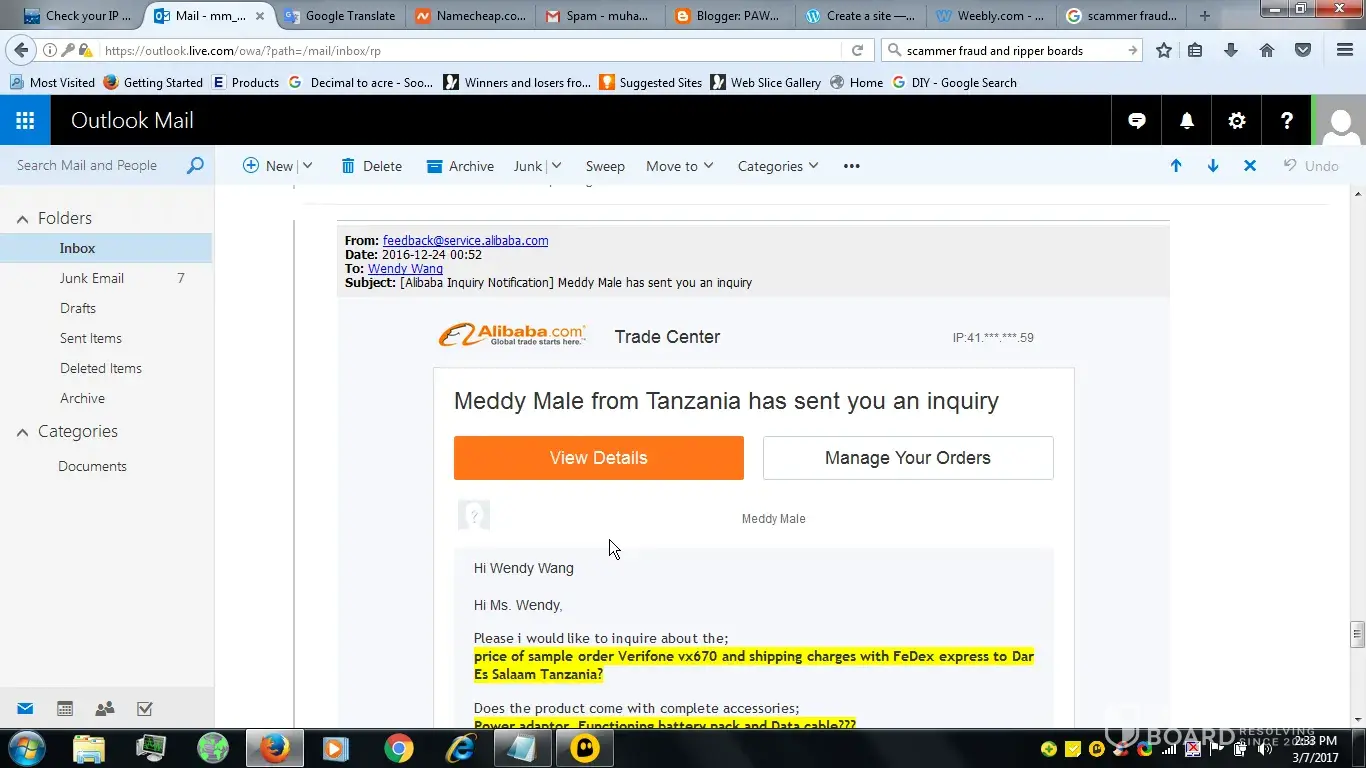Click the page vertical scrollbar thumb
Image resolution: width=1366 pixels, height=768 pixels.
[1357, 633]
